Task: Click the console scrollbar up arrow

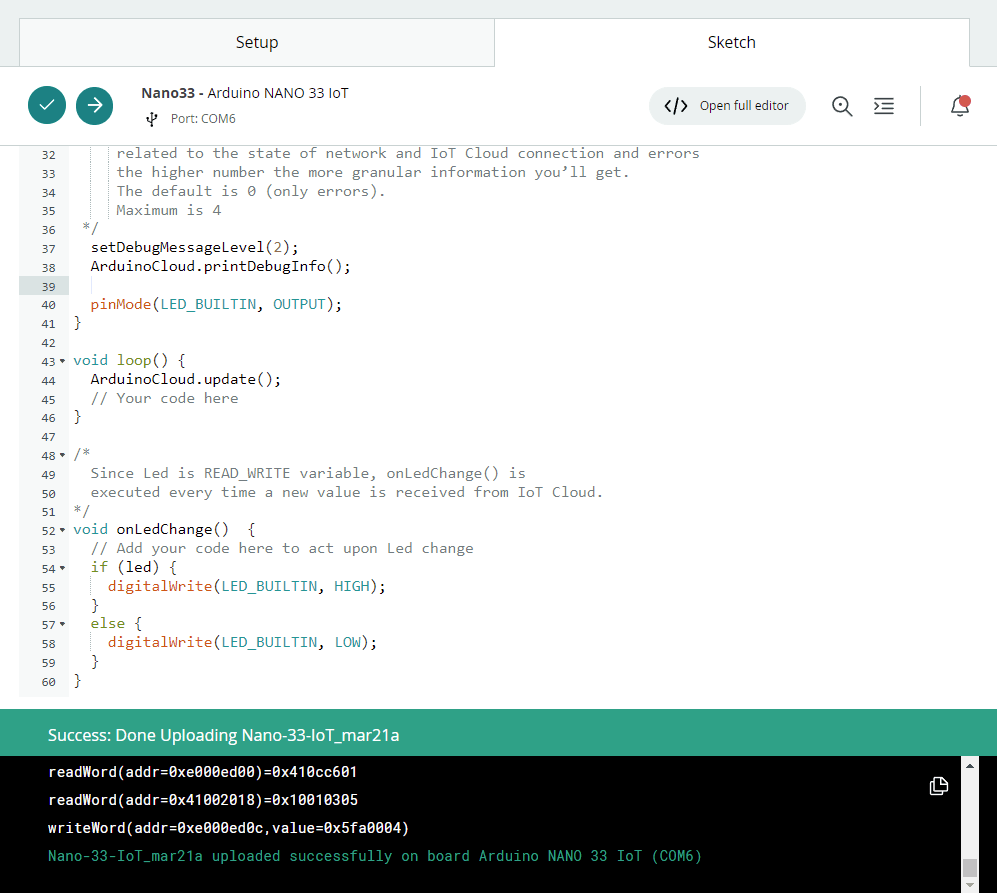Action: [x=970, y=766]
